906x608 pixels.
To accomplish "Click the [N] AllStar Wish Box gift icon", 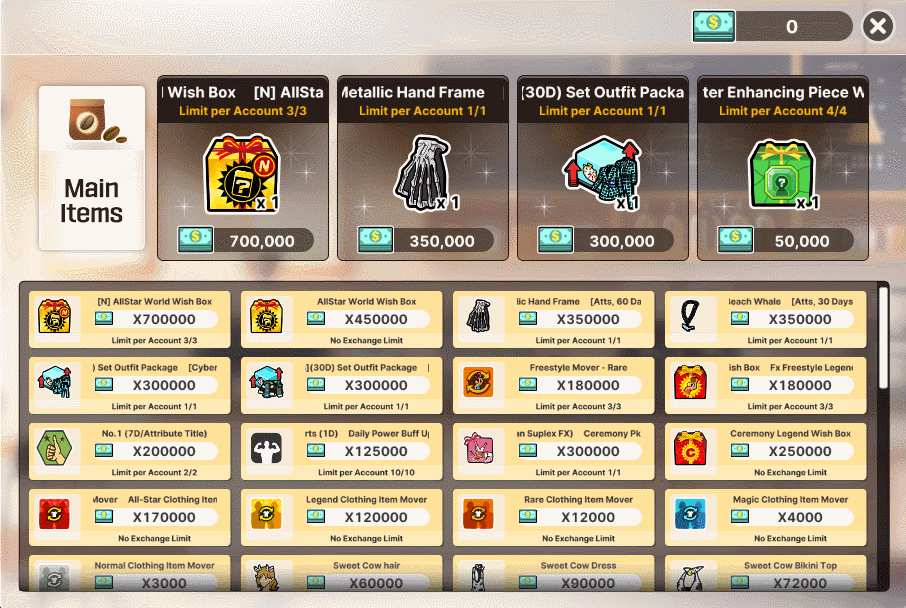I will coord(243,173).
